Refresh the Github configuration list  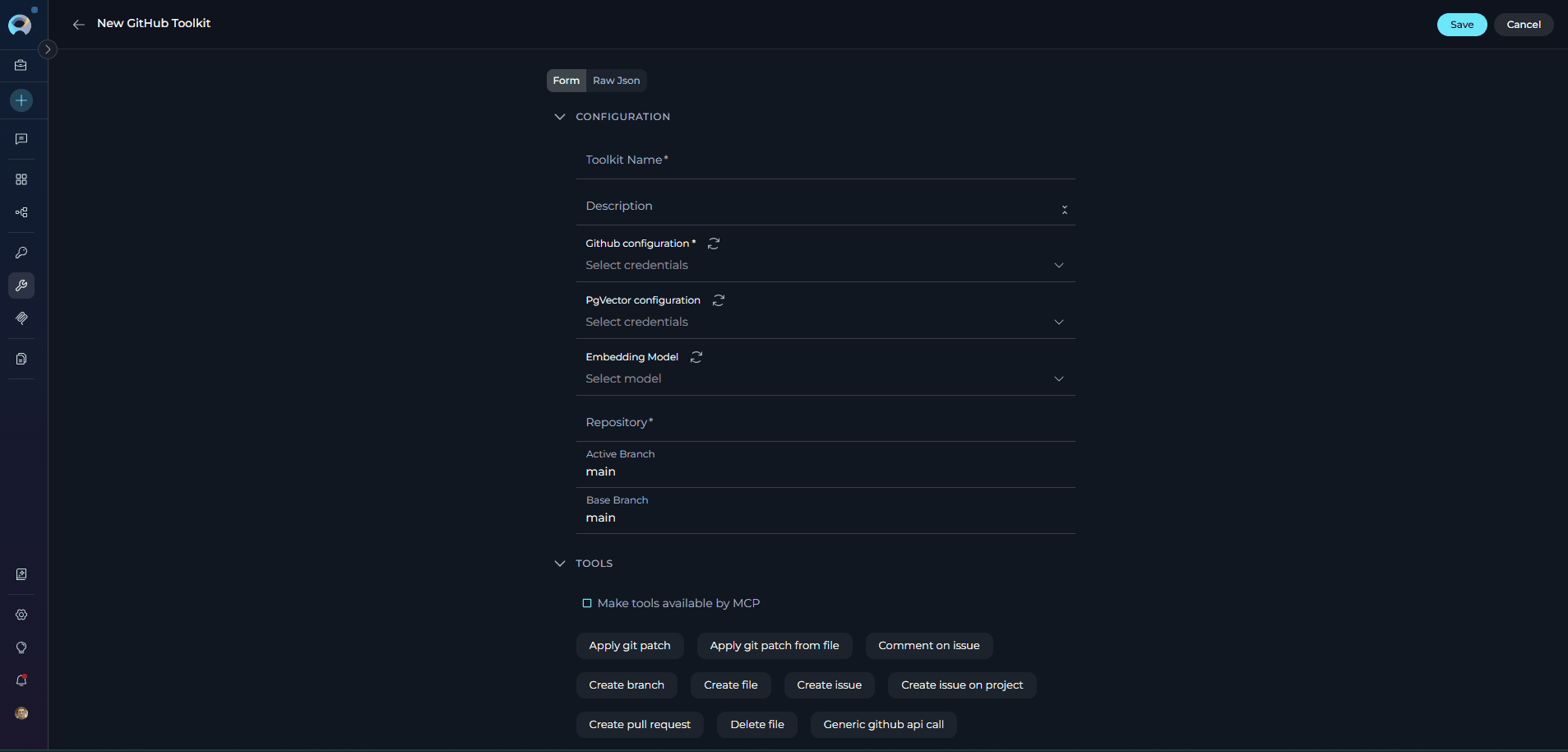point(714,244)
